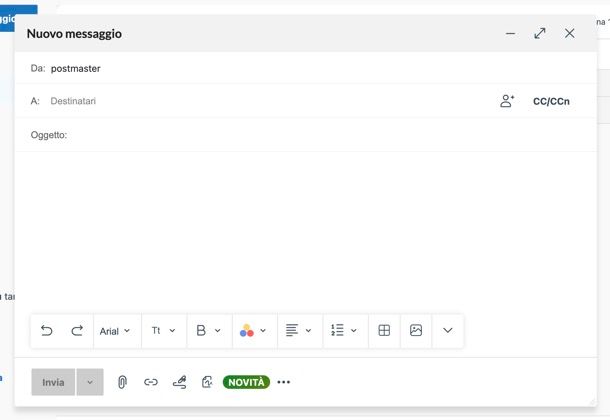Redo the last edit
The height and width of the screenshot is (420, 610).
(x=77, y=331)
